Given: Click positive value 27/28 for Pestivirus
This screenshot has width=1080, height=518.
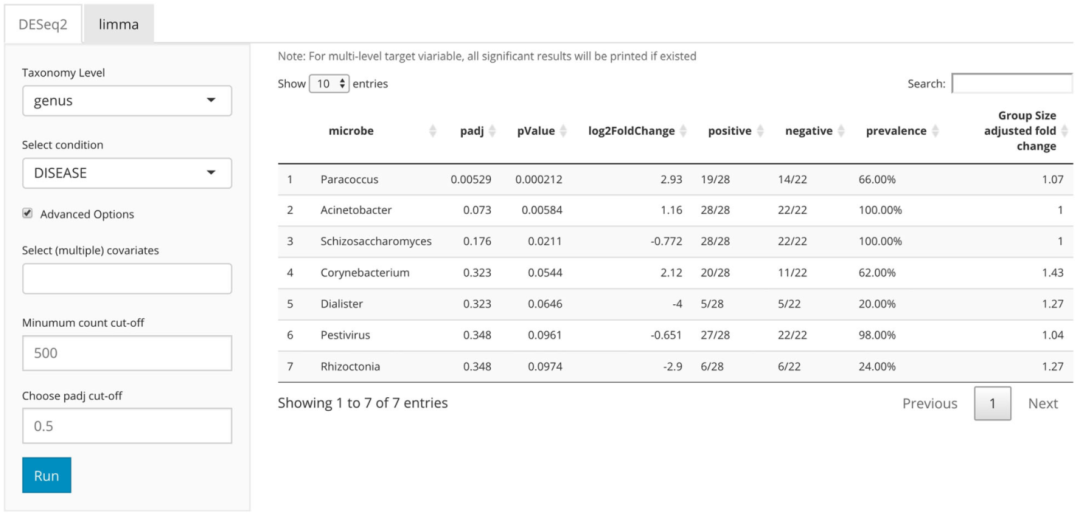Looking at the screenshot, I should [x=714, y=335].
